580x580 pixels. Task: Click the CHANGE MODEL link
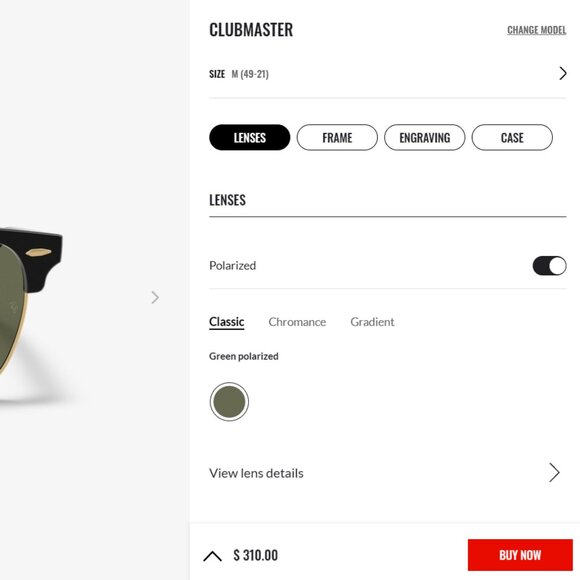click(537, 30)
